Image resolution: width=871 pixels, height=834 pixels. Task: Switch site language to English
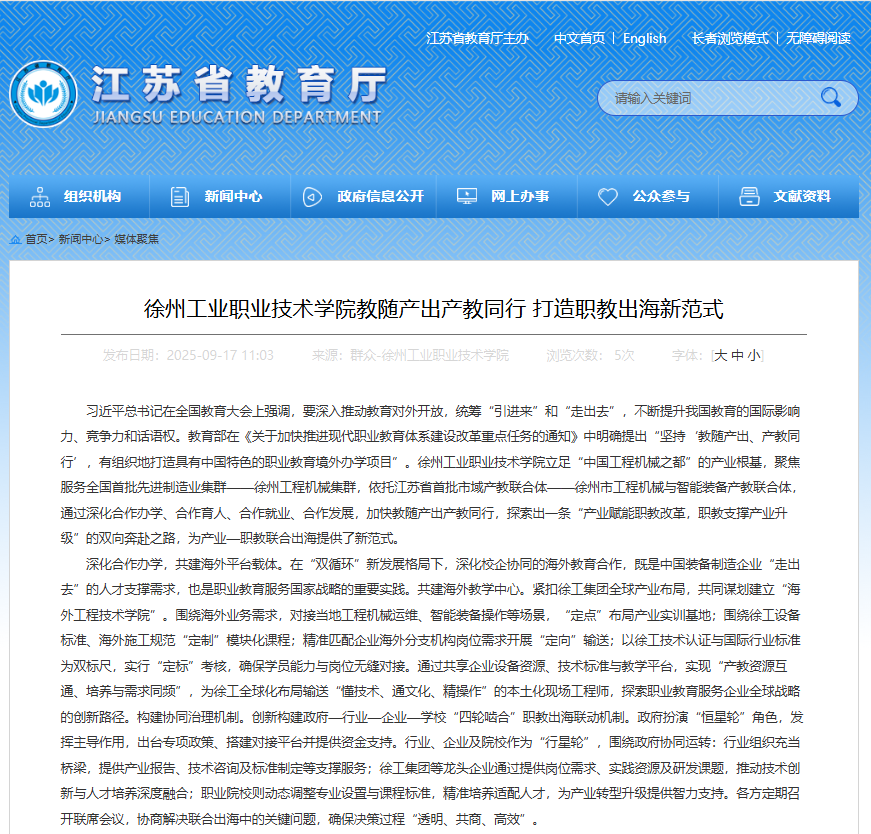[644, 38]
